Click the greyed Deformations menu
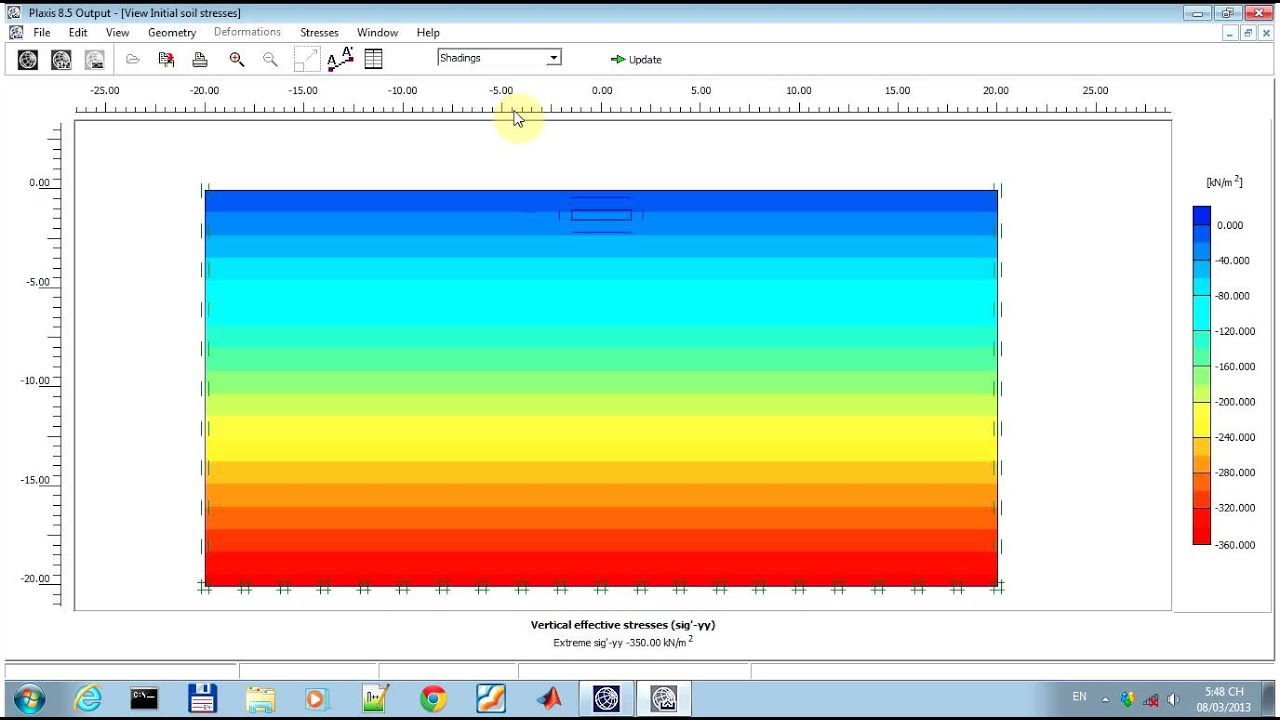 pos(247,33)
